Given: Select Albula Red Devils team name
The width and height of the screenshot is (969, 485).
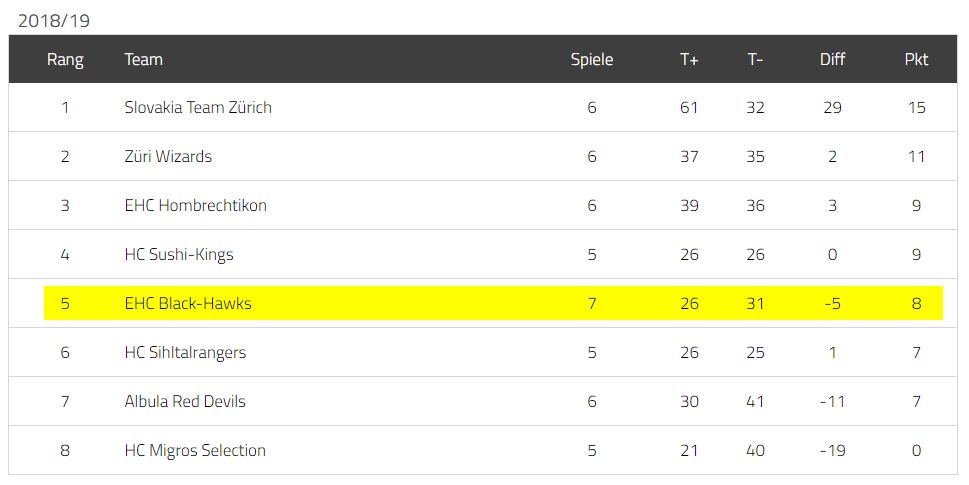Looking at the screenshot, I should 185,401.
